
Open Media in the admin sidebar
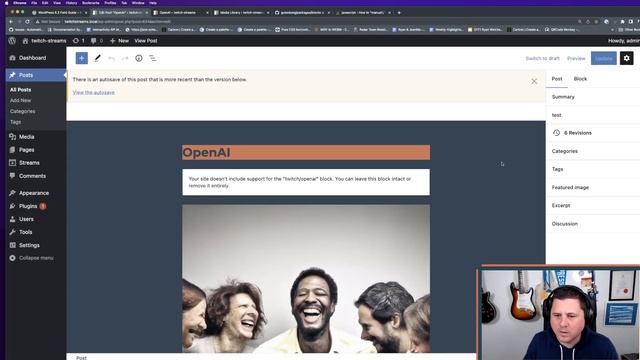(x=27, y=137)
